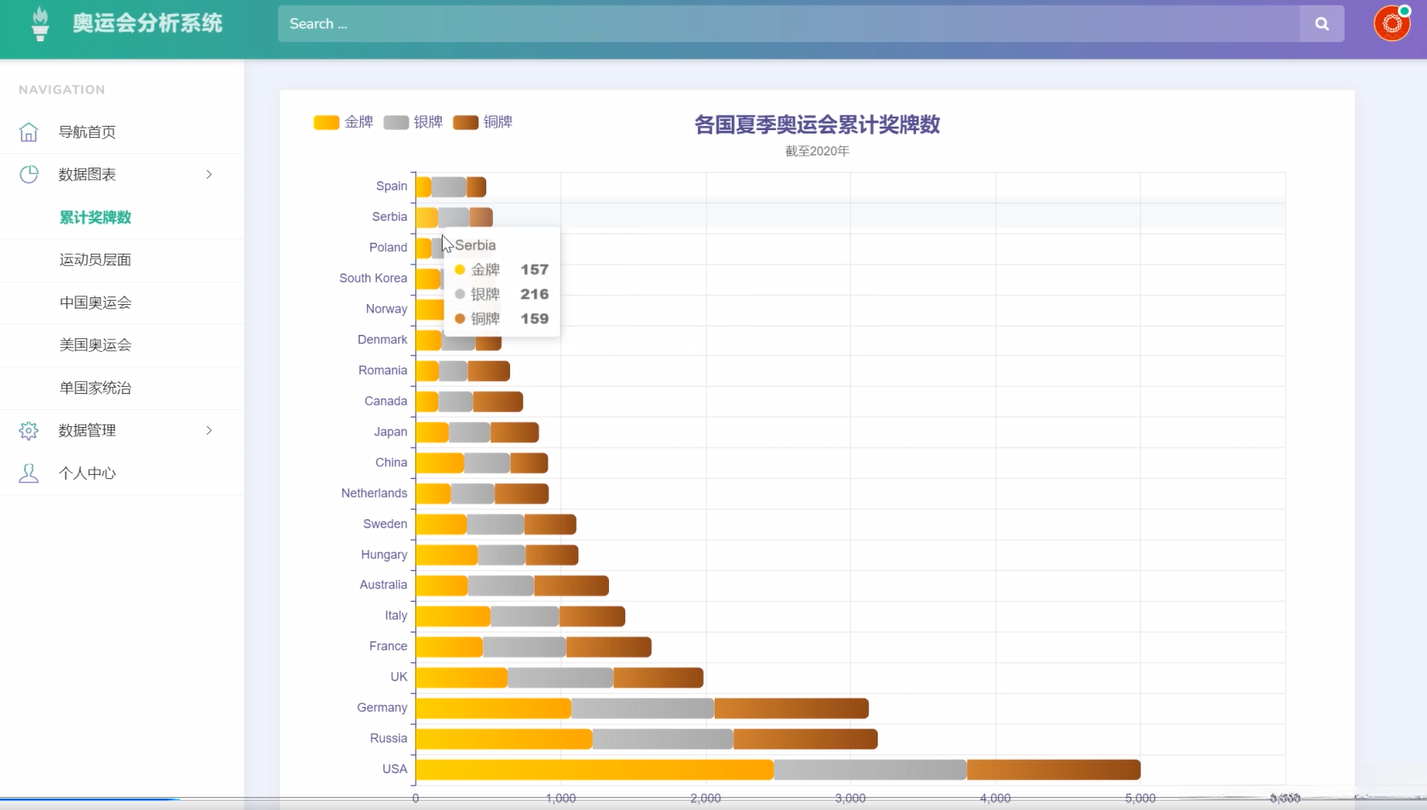Open the 中国奥运会 page
1427x810 pixels.
[x=95, y=302]
